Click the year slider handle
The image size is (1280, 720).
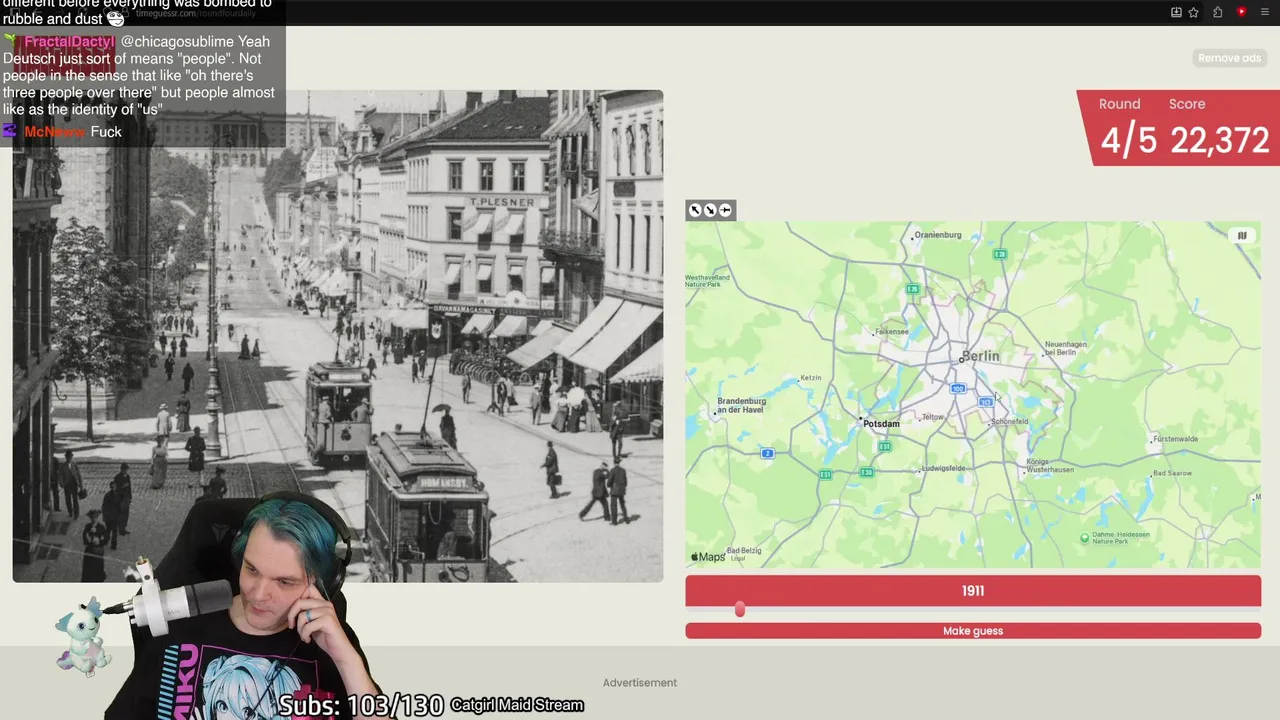pyautogui.click(x=740, y=610)
